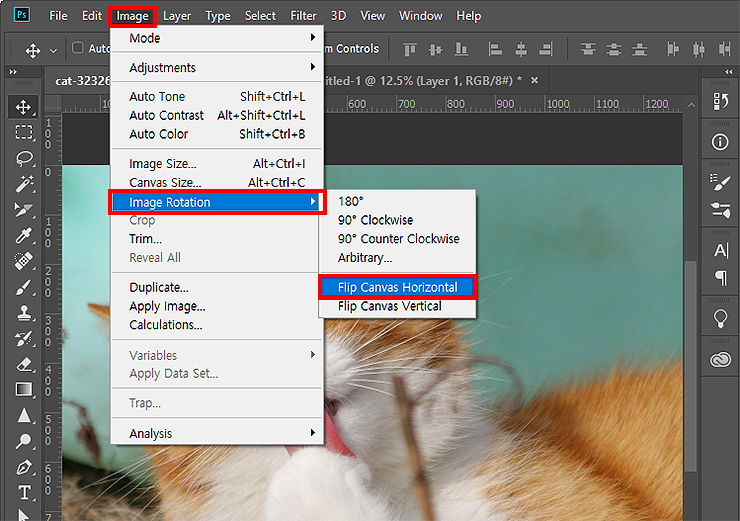Open the Paragraph panel icon

coord(720,278)
